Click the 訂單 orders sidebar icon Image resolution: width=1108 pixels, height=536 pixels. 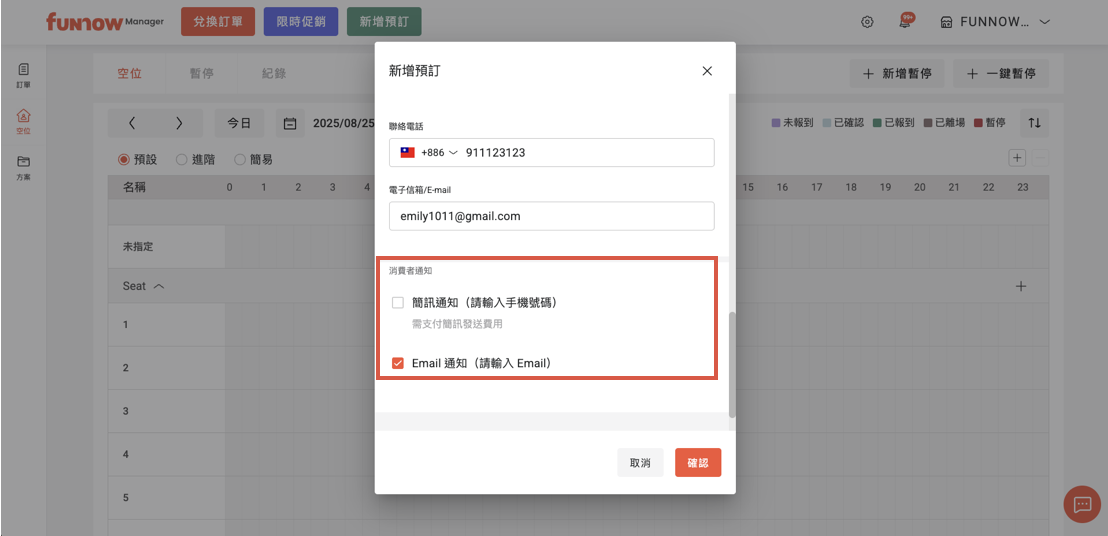point(24,75)
